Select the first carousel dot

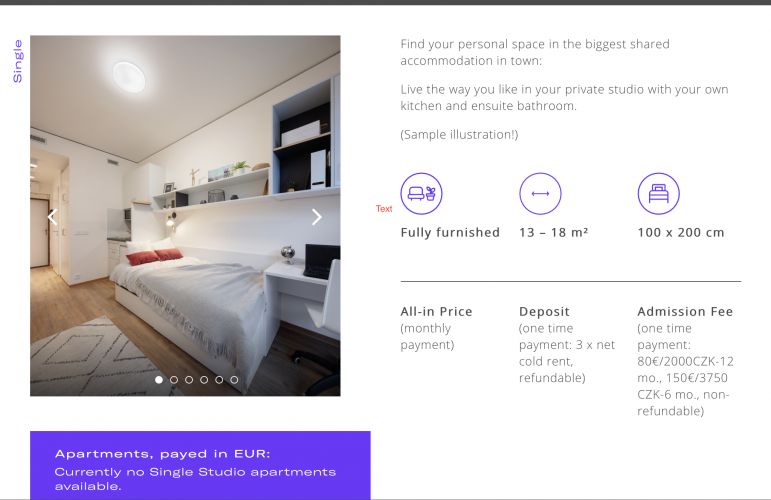coord(159,380)
